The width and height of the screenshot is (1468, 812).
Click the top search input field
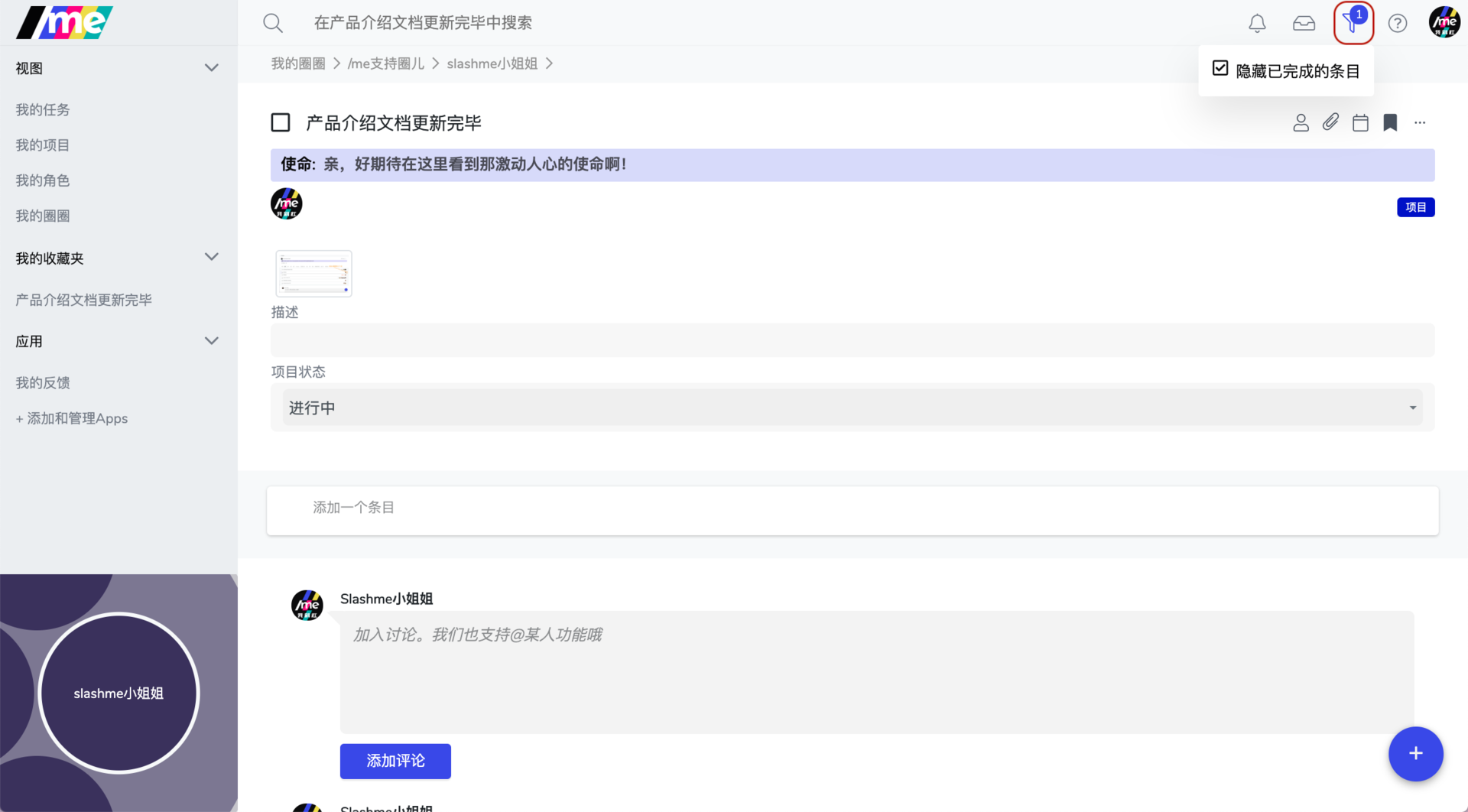coord(423,23)
